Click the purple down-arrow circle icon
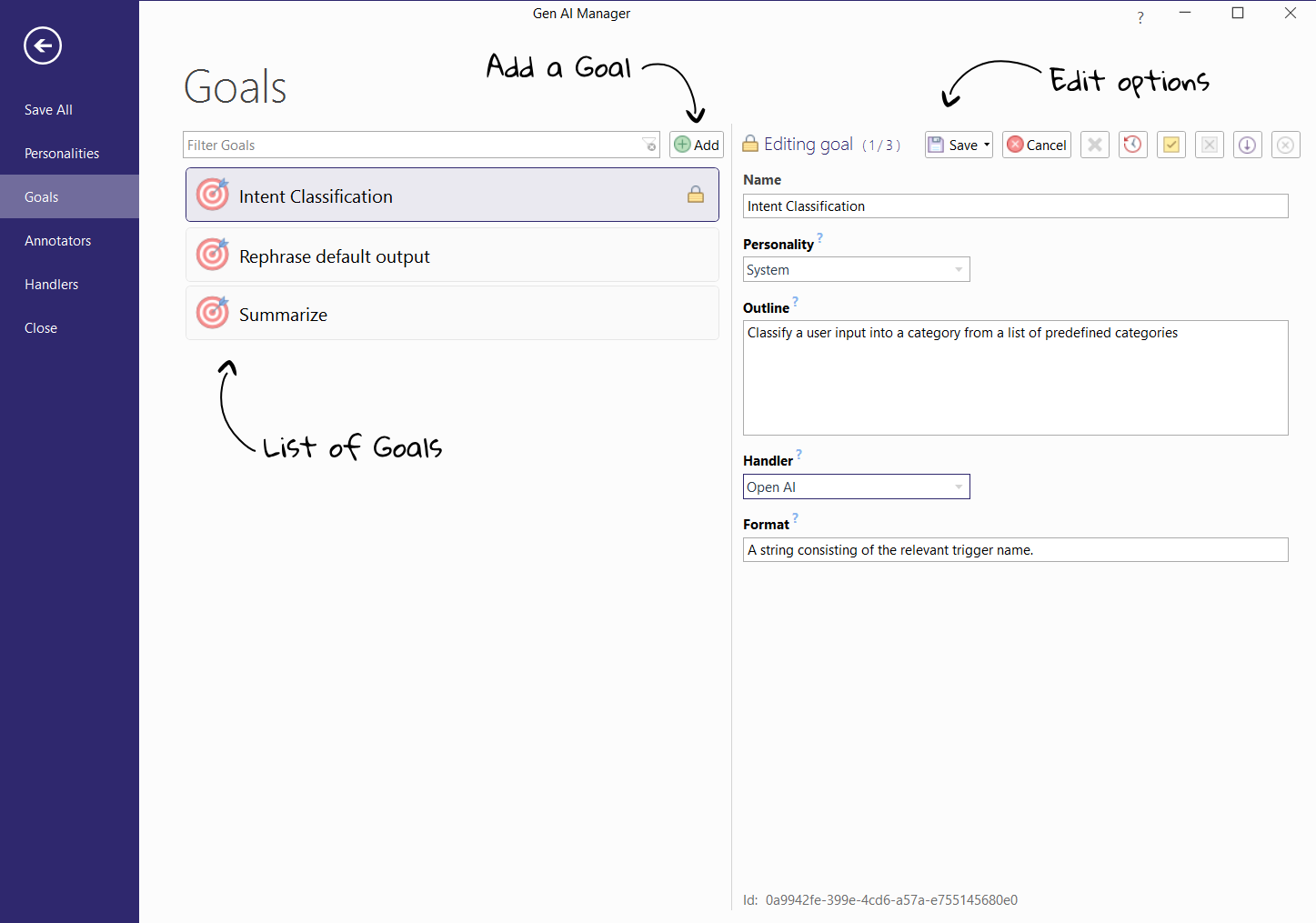 point(1247,145)
